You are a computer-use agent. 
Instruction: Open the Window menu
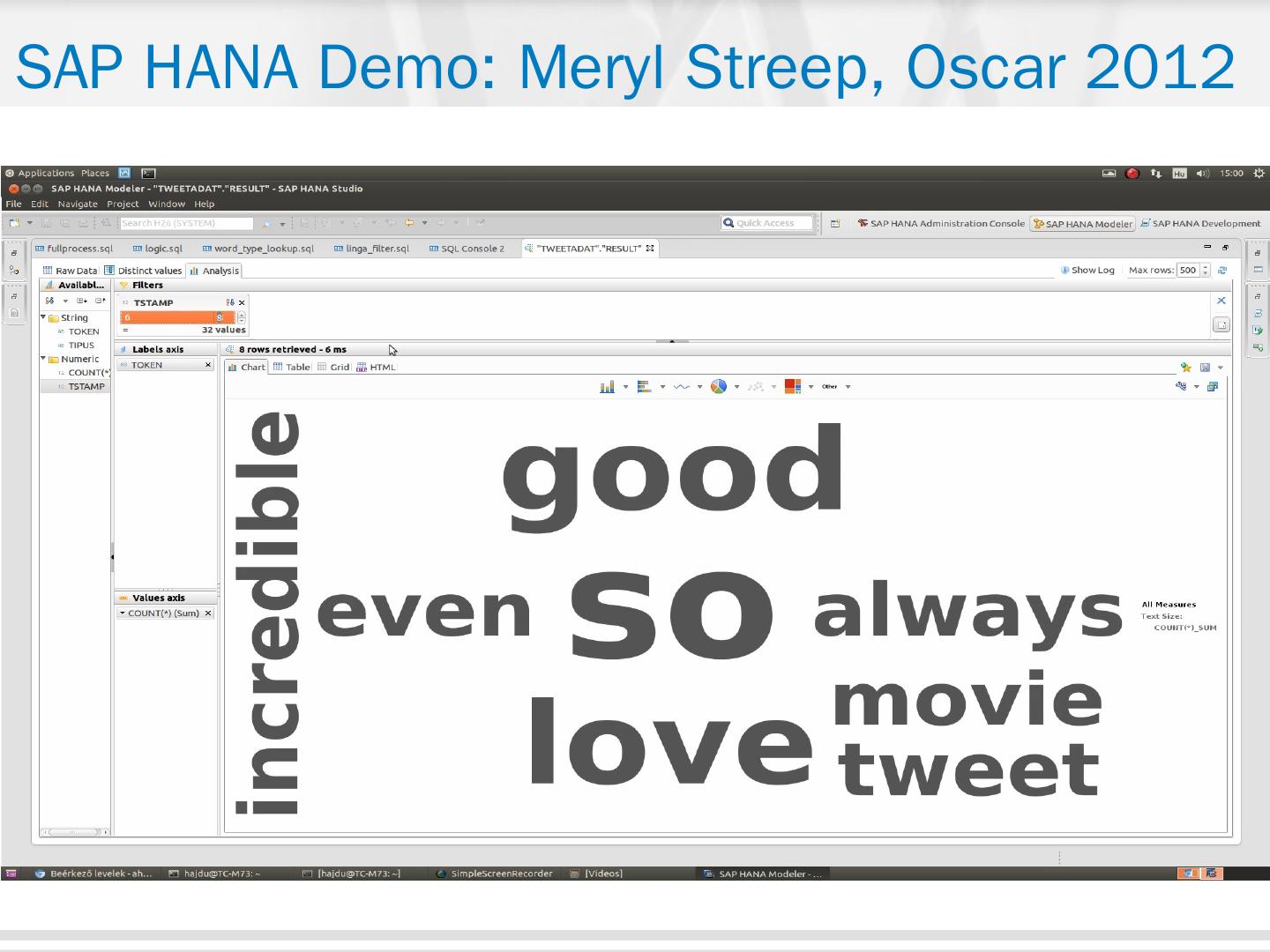167,204
